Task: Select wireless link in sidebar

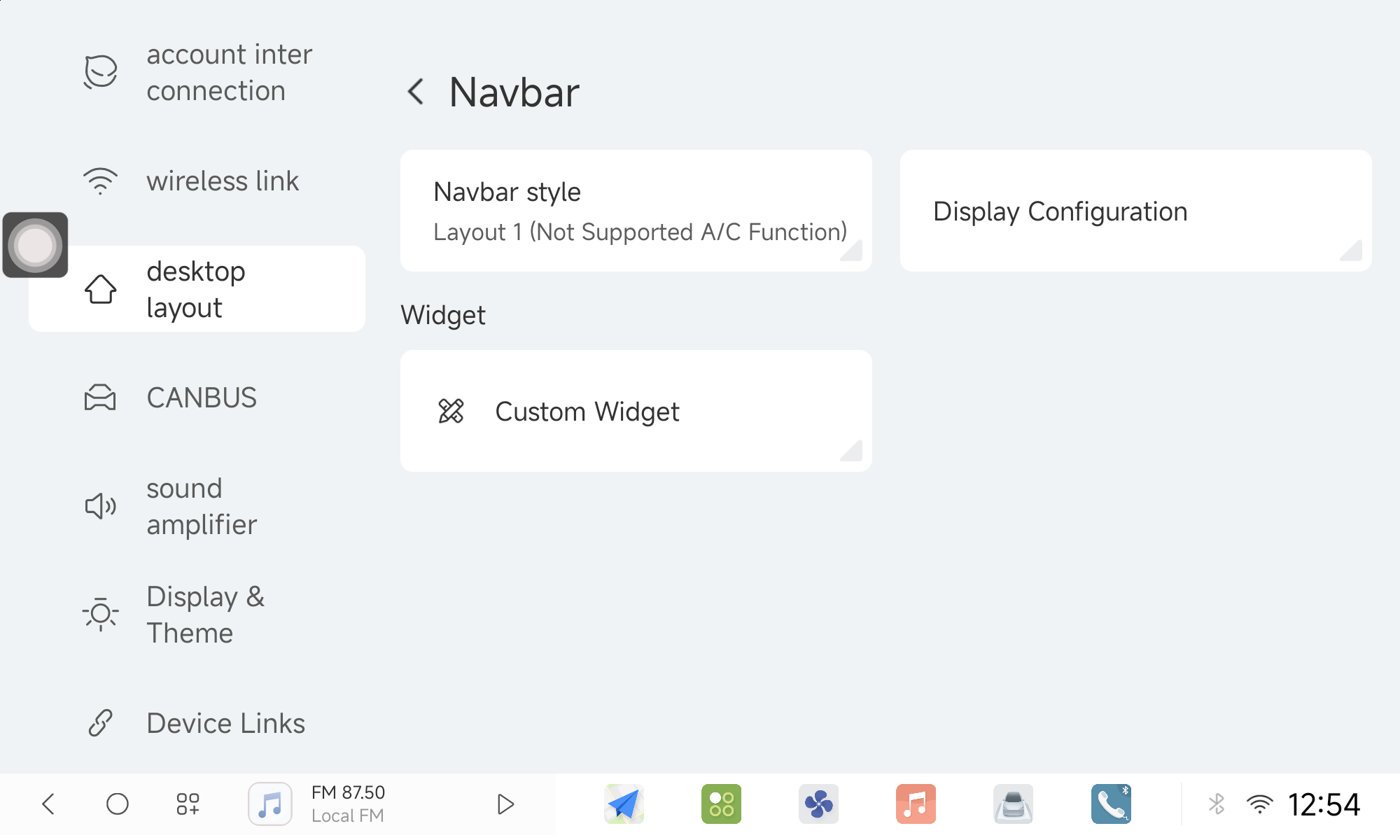Action: click(196, 181)
